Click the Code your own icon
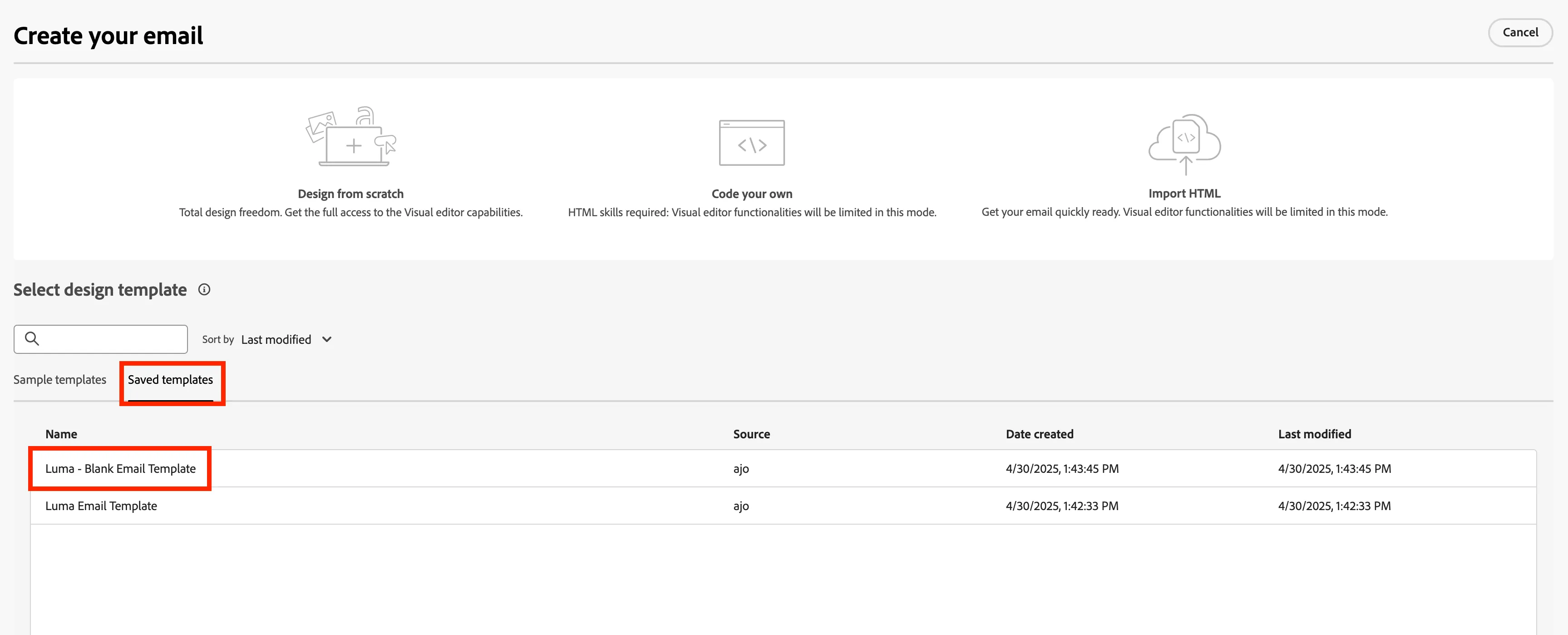This screenshot has width=1568, height=635. pyautogui.click(x=752, y=143)
